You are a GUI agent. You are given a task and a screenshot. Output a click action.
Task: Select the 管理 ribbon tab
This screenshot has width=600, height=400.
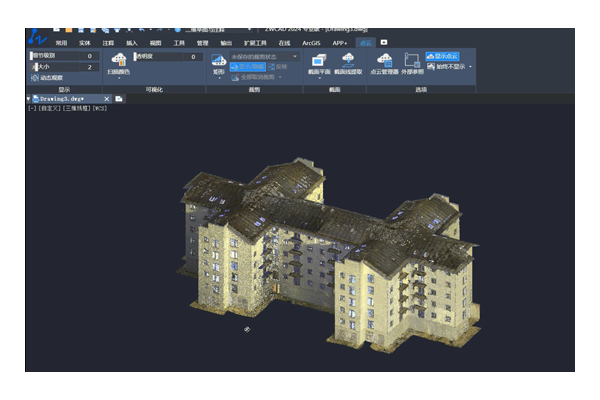pos(202,43)
